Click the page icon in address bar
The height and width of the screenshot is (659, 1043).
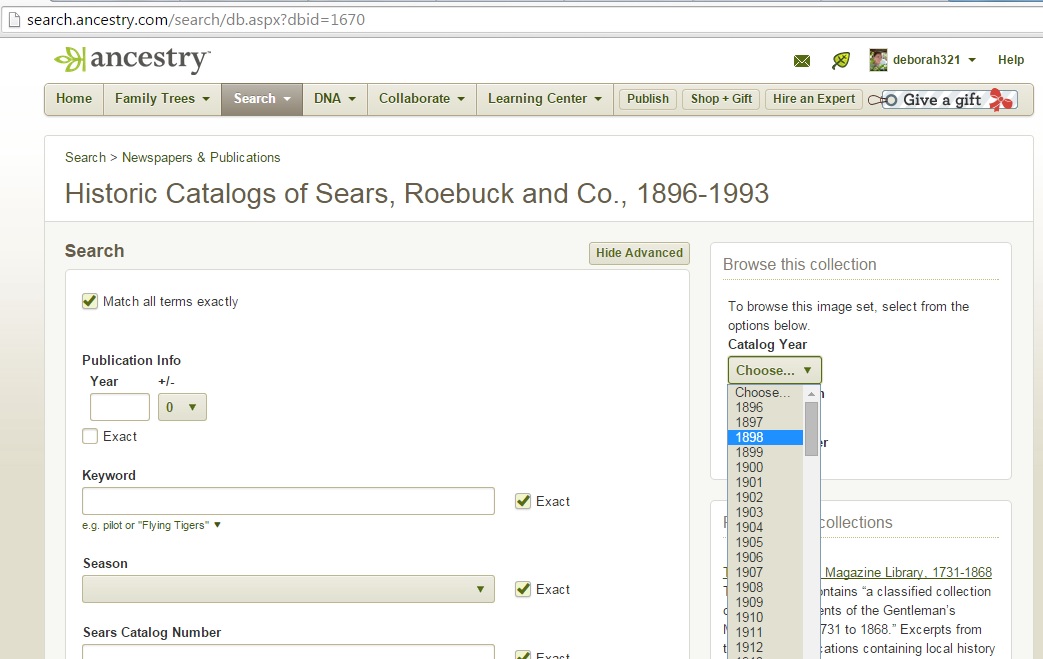tap(13, 20)
